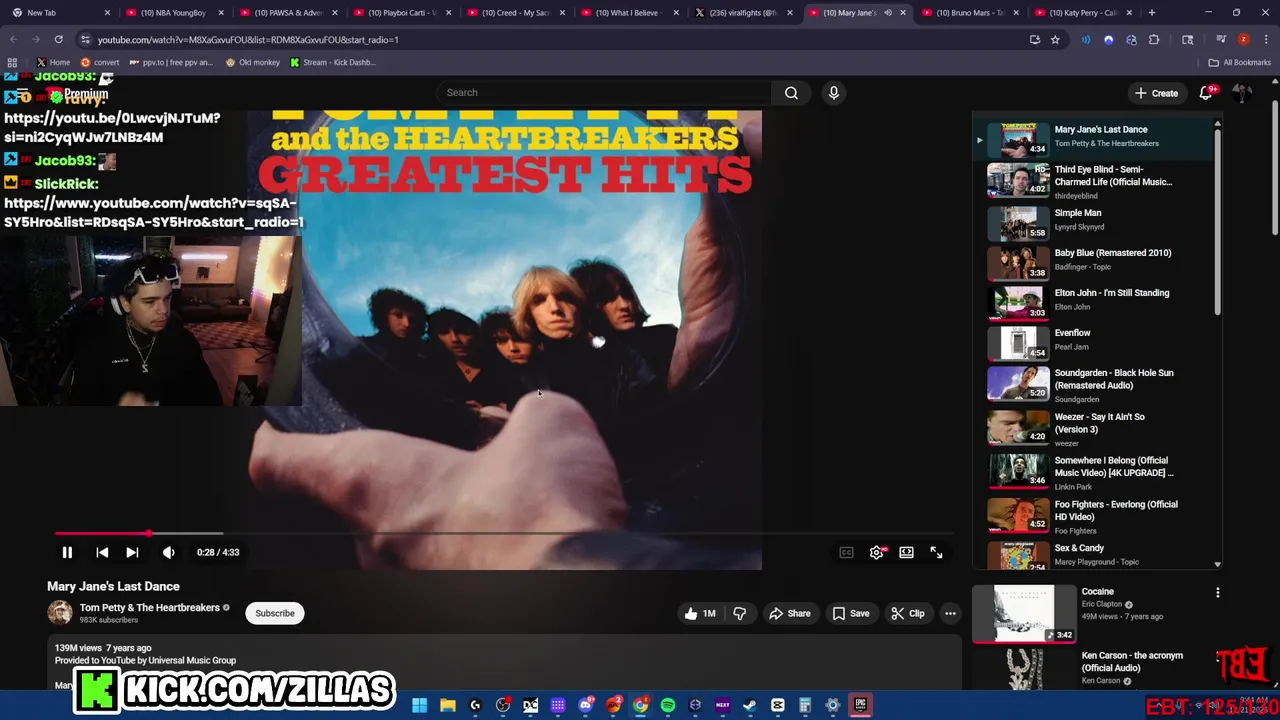Share the Mary Jane's Last Dance video
This screenshot has height=720, width=1280.
tap(789, 613)
